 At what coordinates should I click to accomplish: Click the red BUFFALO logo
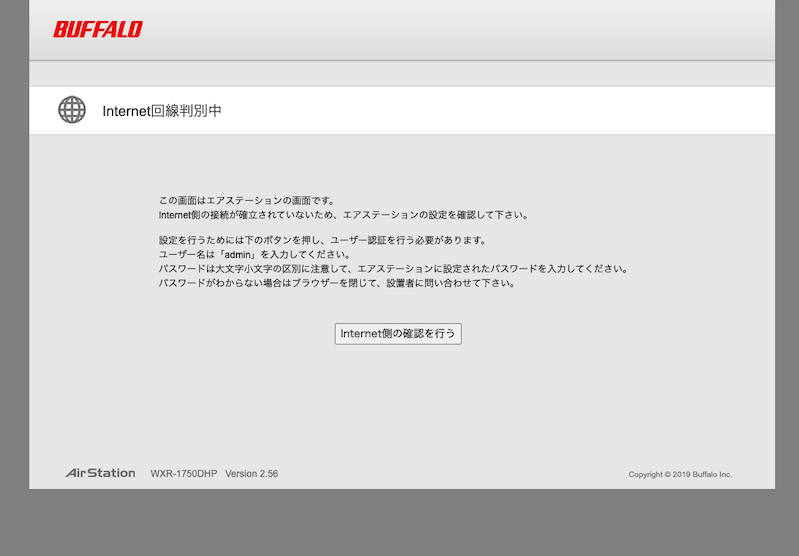(98, 29)
